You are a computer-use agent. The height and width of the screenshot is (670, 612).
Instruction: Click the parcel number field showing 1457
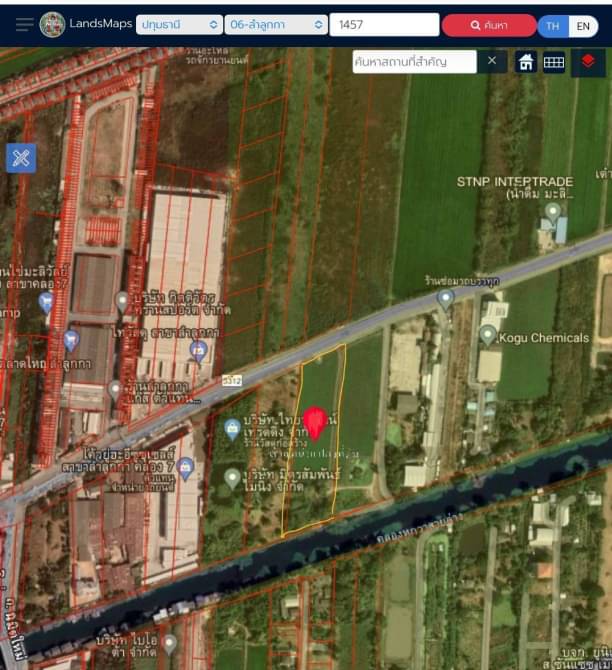pos(384,25)
